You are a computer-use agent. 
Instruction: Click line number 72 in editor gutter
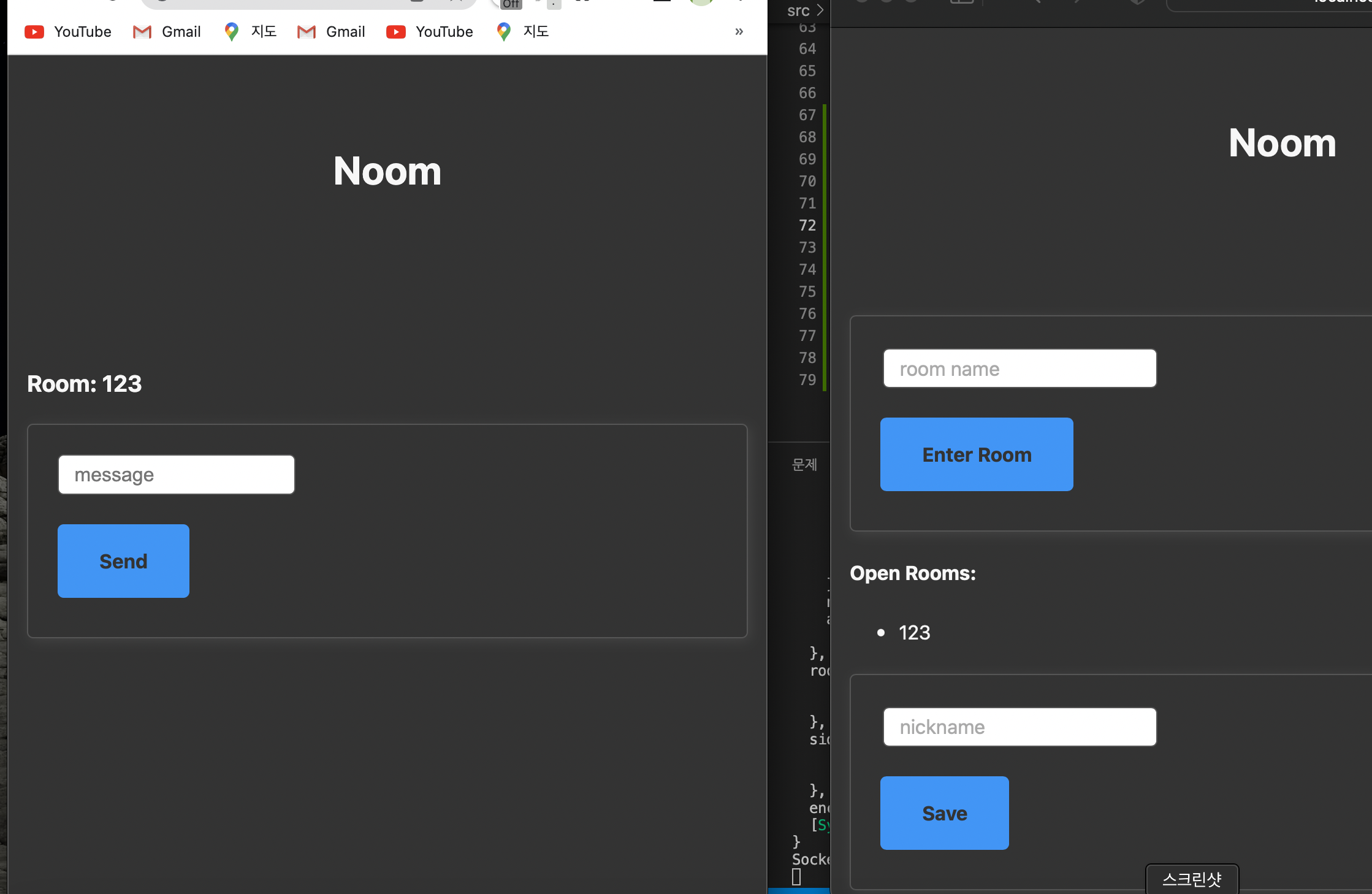click(807, 226)
